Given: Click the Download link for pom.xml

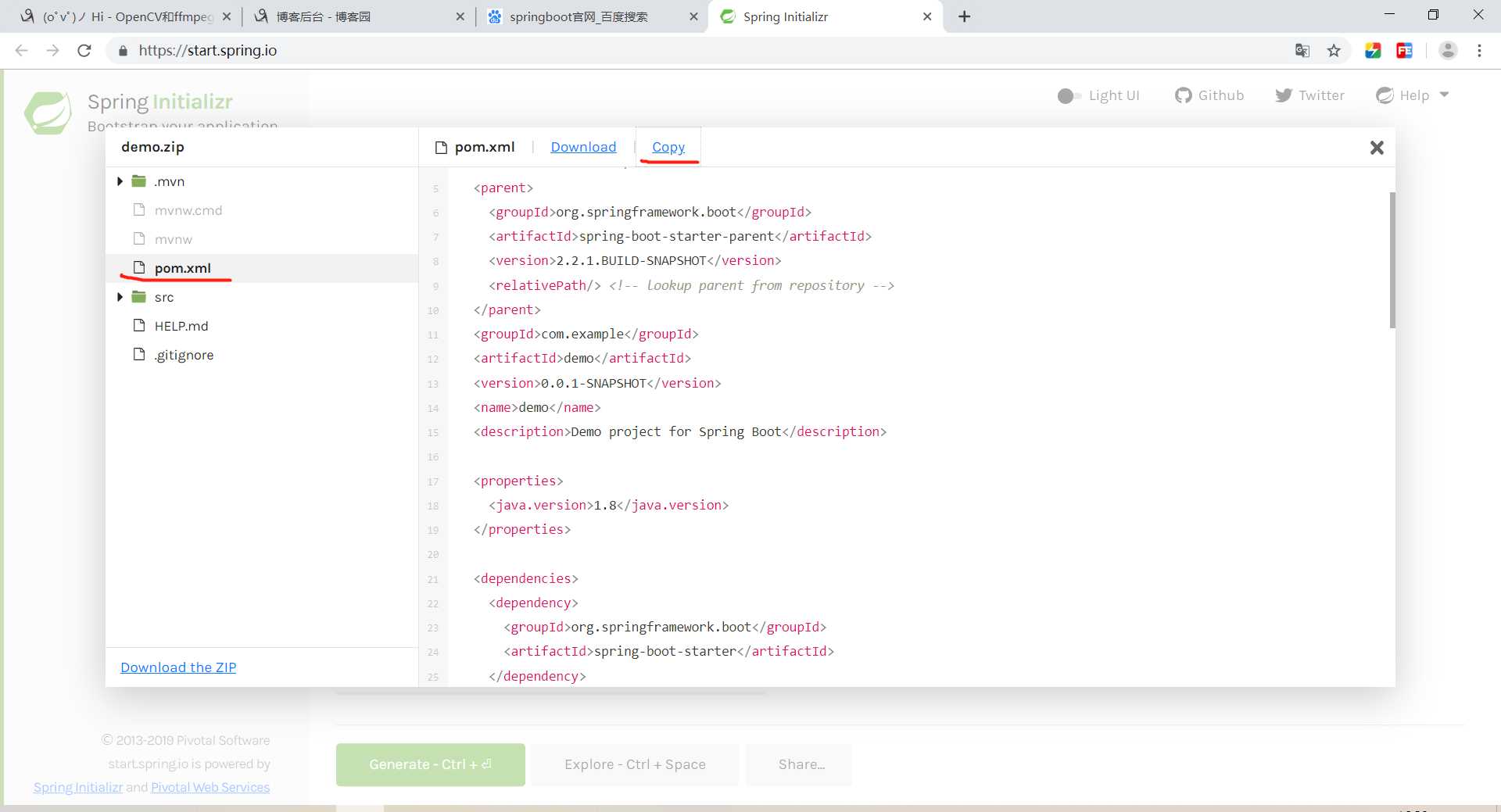Looking at the screenshot, I should [x=583, y=147].
